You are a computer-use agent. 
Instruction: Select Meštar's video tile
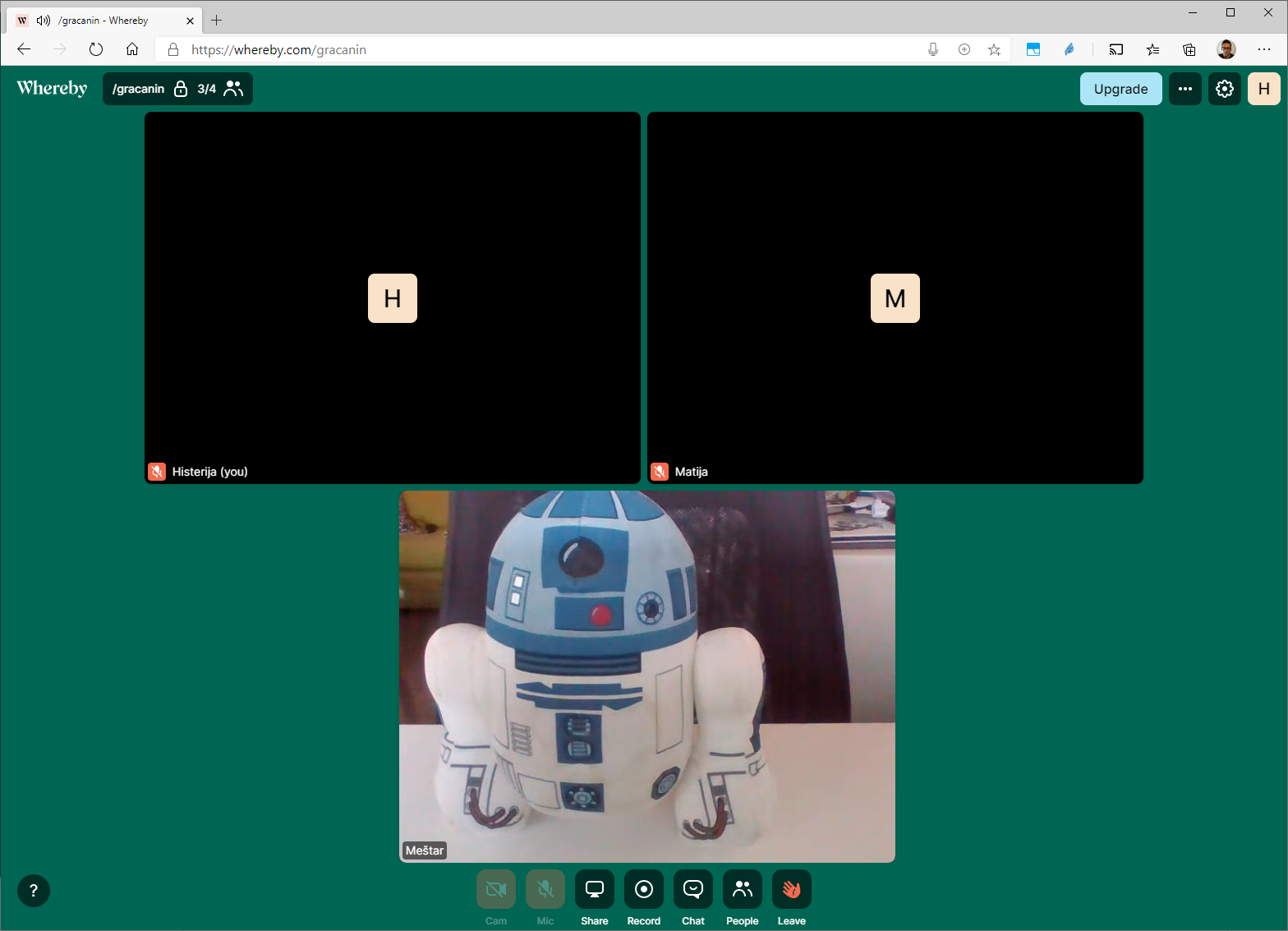(647, 676)
